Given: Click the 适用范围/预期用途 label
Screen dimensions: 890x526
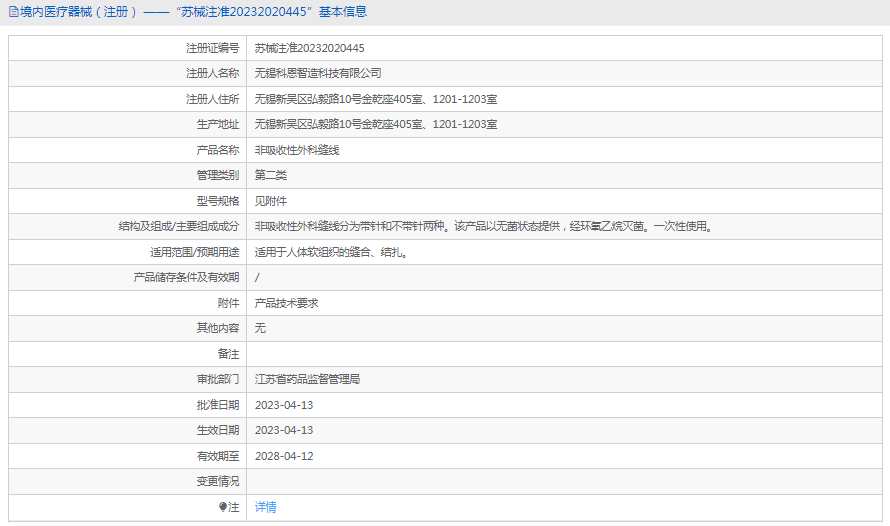Looking at the screenshot, I should [195, 253].
